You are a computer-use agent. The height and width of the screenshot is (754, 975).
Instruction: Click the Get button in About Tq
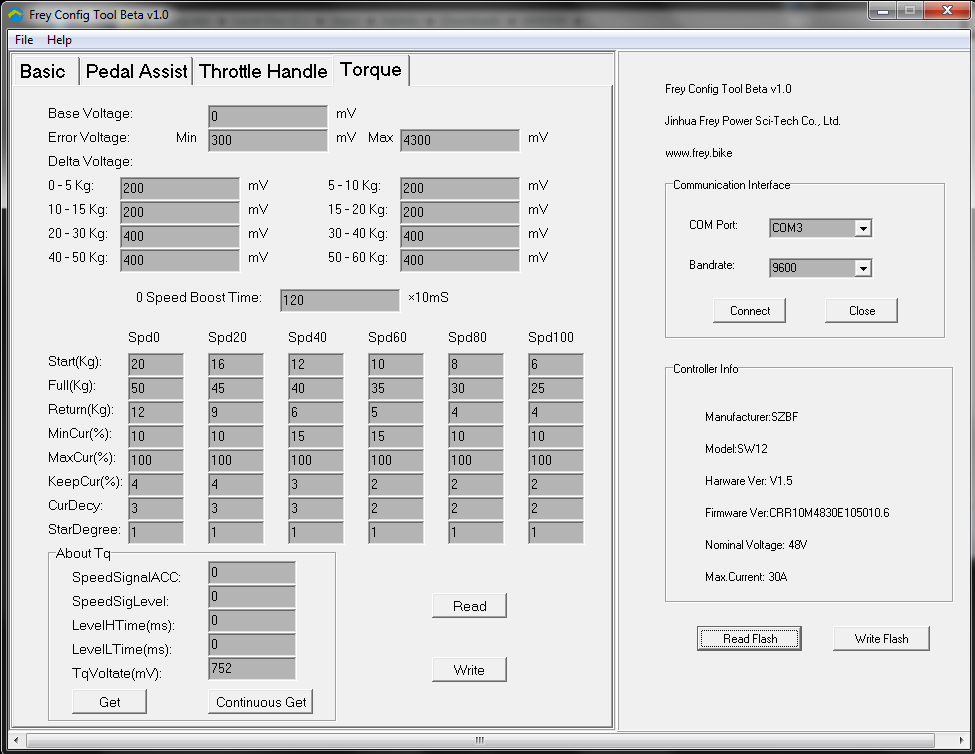pos(108,701)
